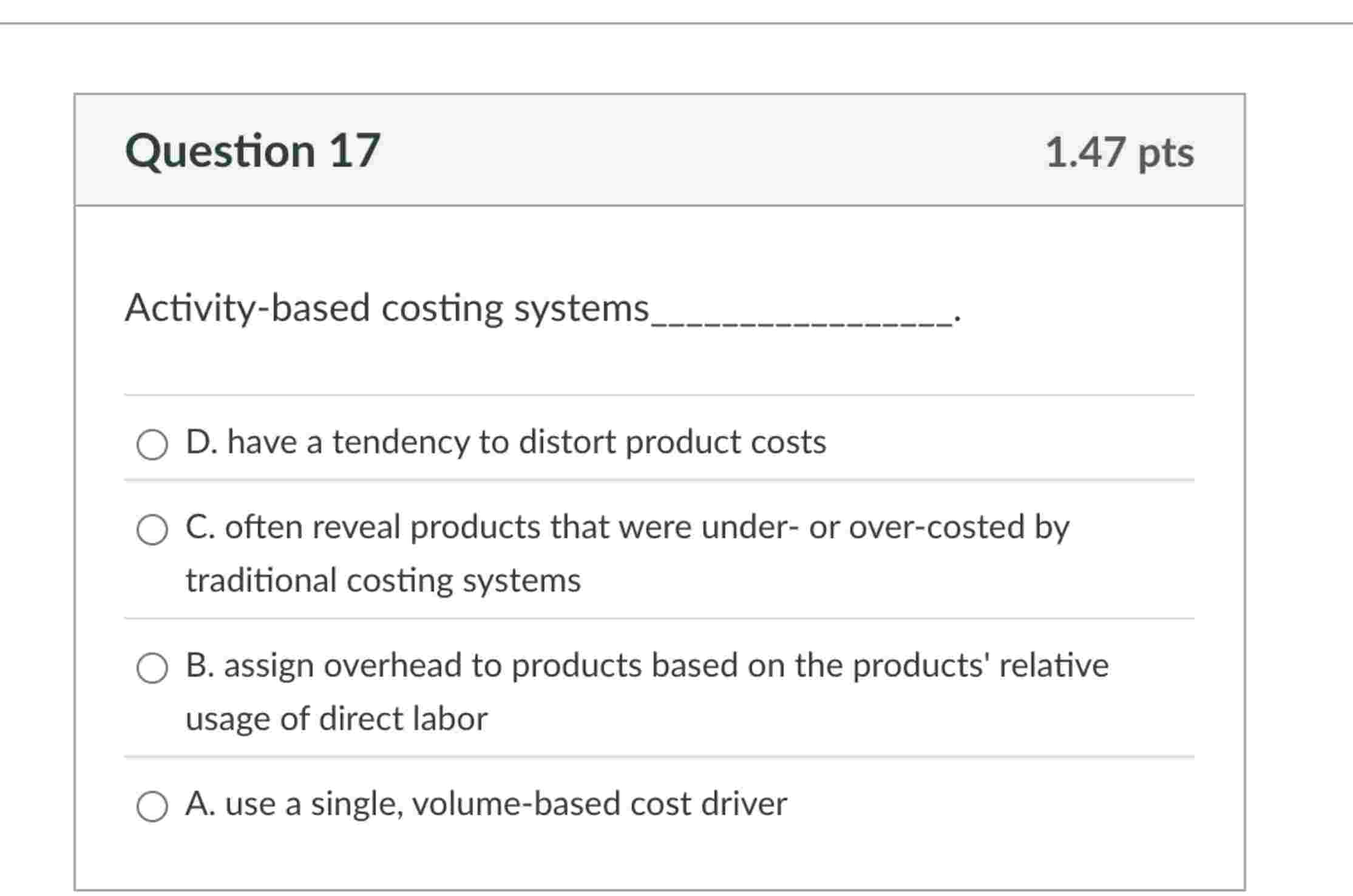Viewport: 1353px width, 896px height.
Task: Select the radio button for option D
Action: point(152,444)
